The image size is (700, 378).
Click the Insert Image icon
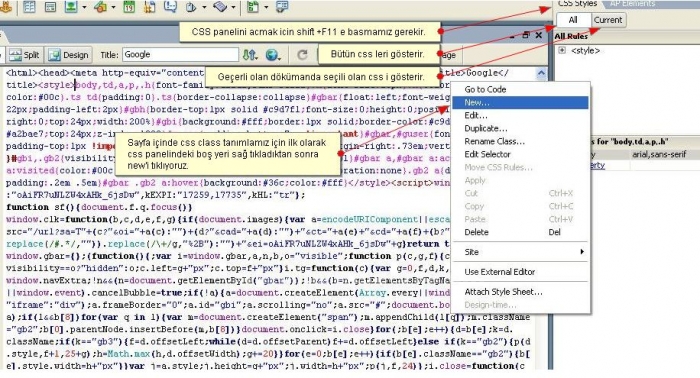click(x=71, y=6)
